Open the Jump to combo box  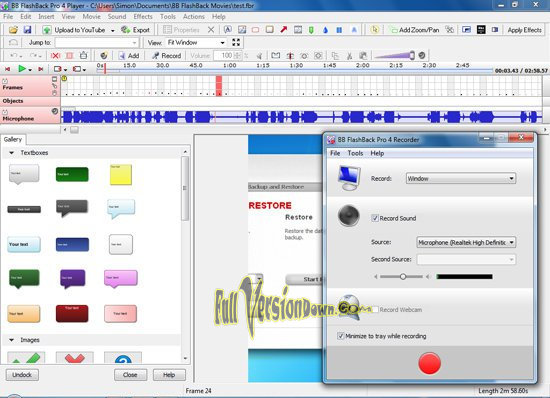pyautogui.click(x=96, y=43)
